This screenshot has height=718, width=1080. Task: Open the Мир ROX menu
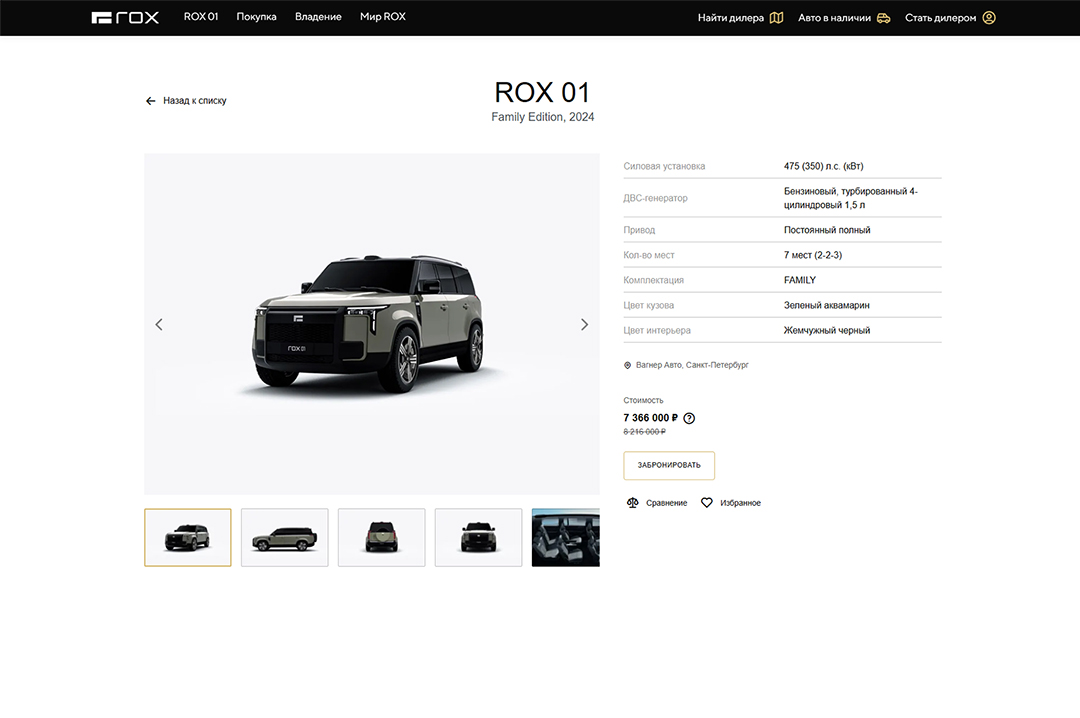point(383,17)
